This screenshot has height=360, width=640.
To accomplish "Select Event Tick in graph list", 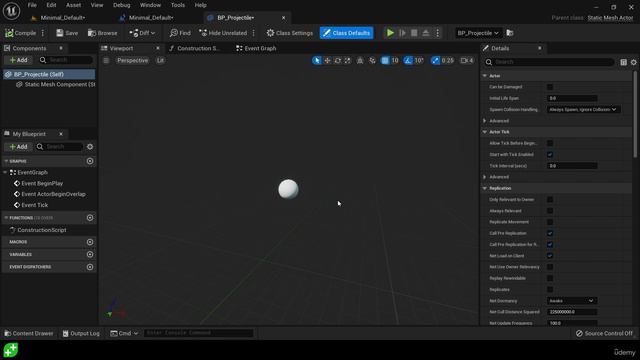I will click(x=31, y=205).
